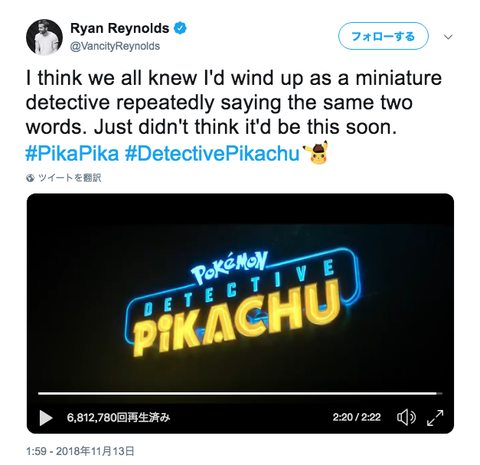Open the #PikaPika hashtag
This screenshot has width=480, height=465.
pyautogui.click(x=72, y=154)
